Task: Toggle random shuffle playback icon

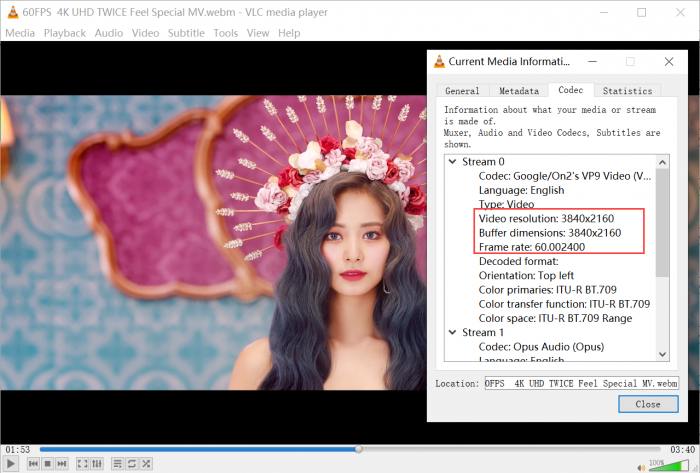Action: click(146, 464)
